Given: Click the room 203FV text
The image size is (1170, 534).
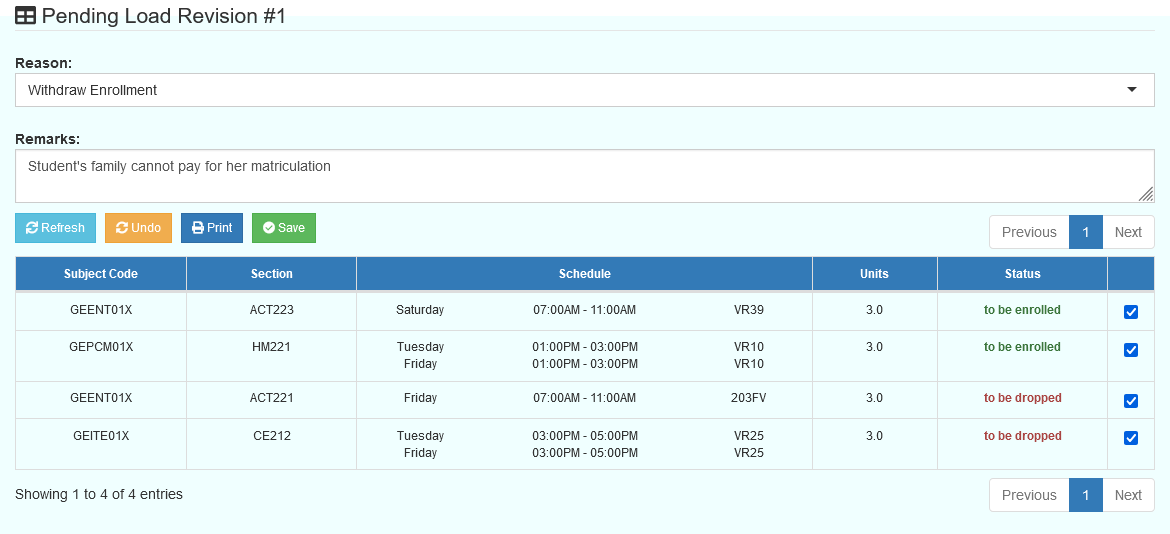Looking at the screenshot, I should (x=748, y=398).
